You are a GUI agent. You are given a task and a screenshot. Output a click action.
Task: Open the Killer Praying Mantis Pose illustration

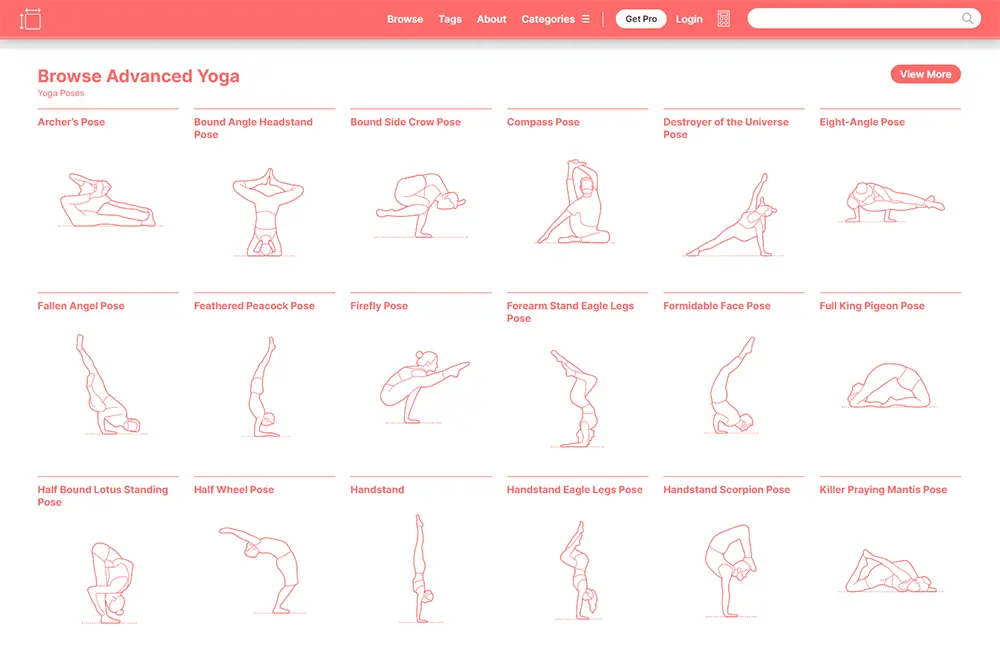pyautogui.click(x=890, y=571)
